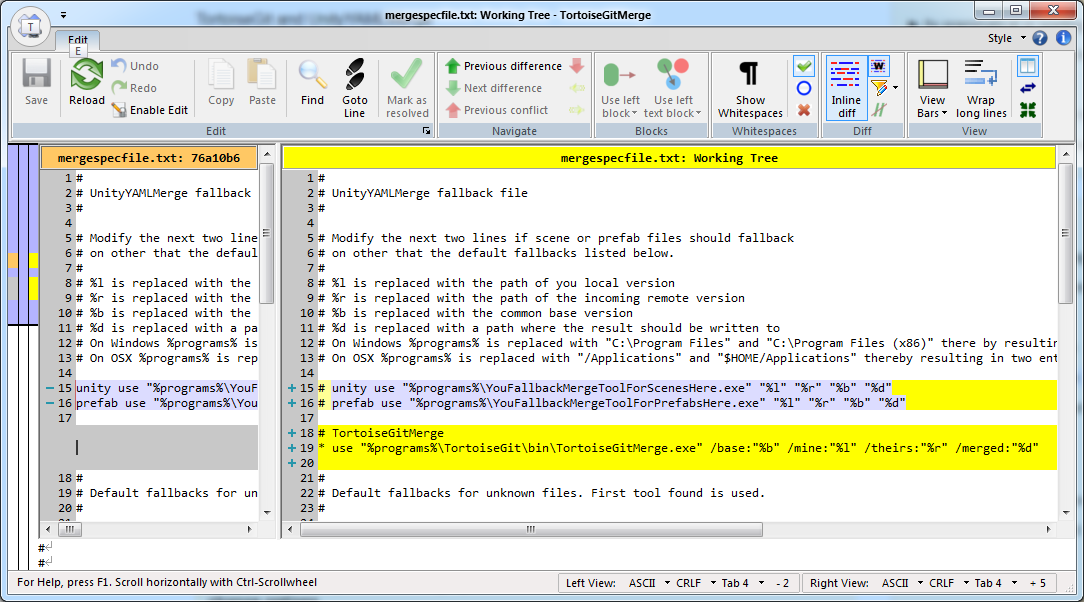The image size is (1084, 602).
Task: Open Right View ASCII encoding dropdown
Action: click(x=903, y=583)
